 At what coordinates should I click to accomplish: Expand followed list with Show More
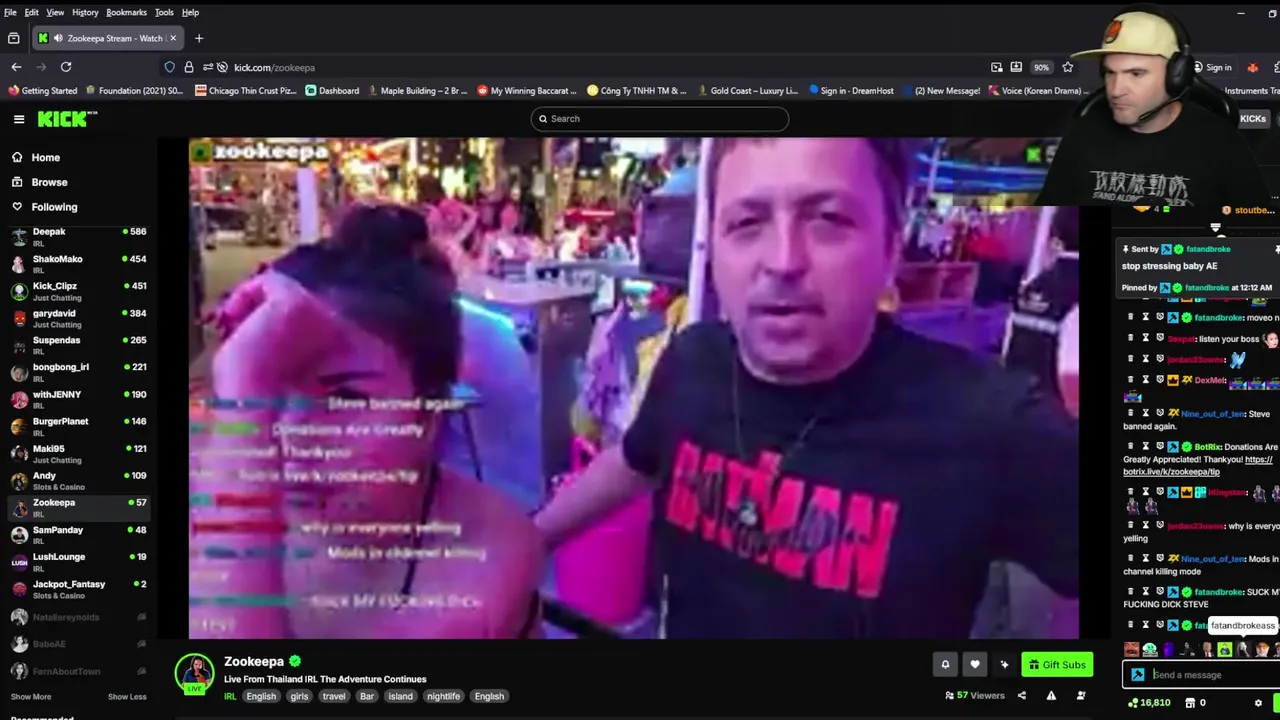click(31, 697)
